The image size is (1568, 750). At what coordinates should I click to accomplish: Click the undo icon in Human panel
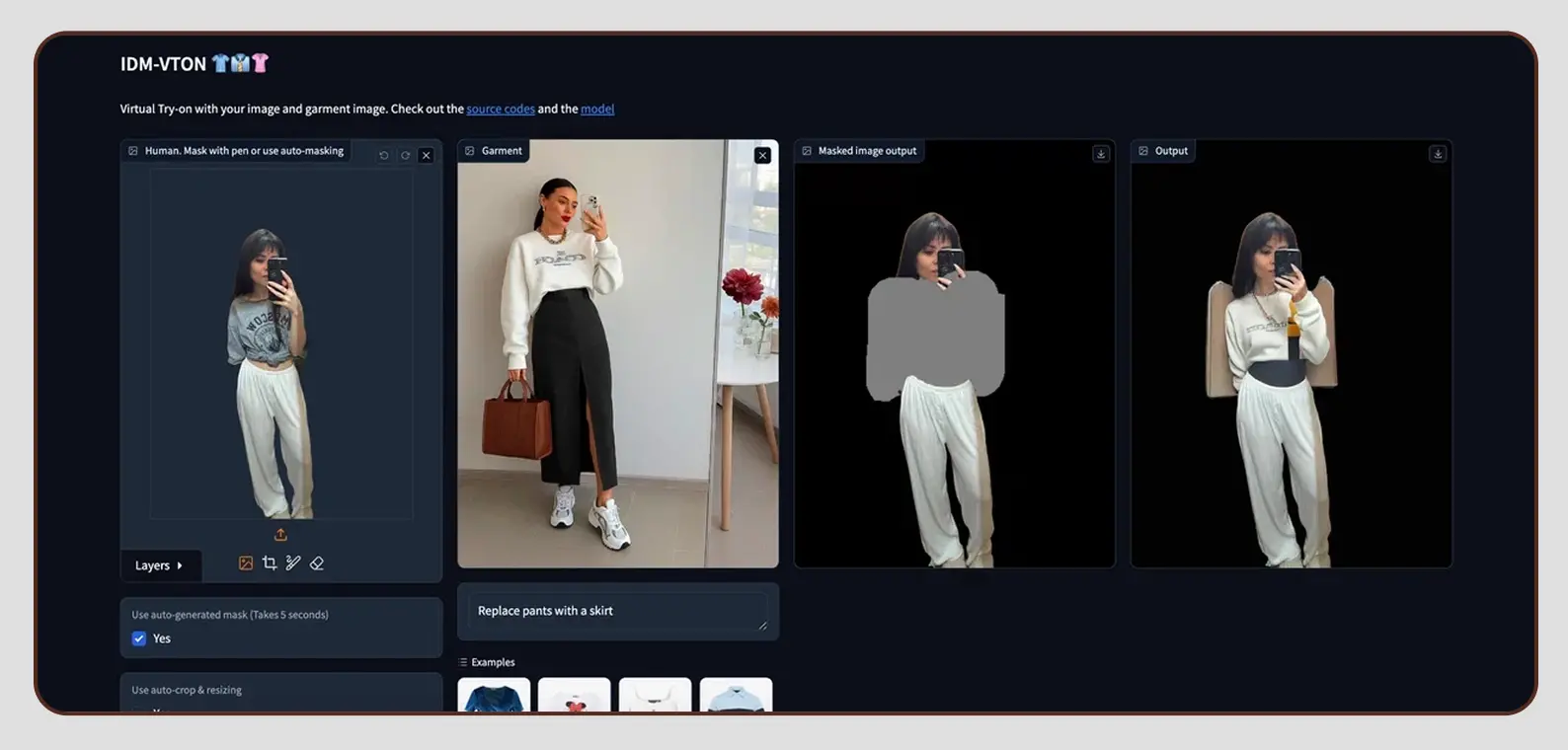384,155
